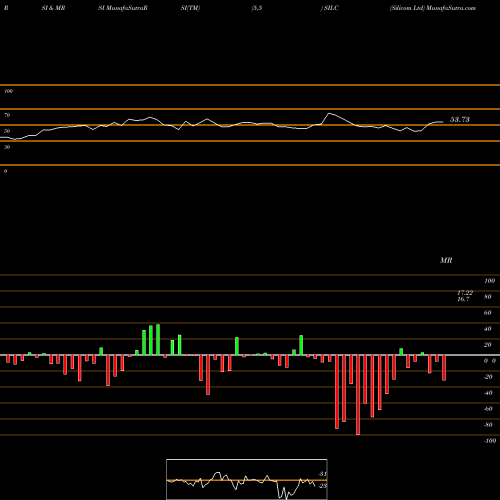
Task: Click the MR axis label "-20"
Action: [x=488, y=377]
